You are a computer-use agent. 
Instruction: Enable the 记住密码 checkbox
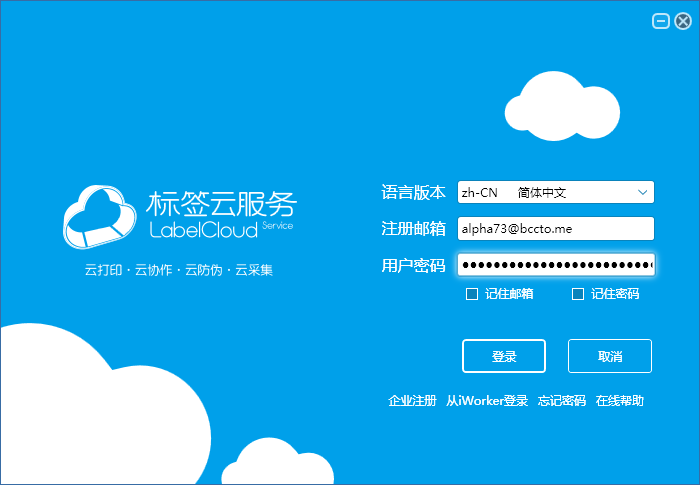(x=578, y=294)
